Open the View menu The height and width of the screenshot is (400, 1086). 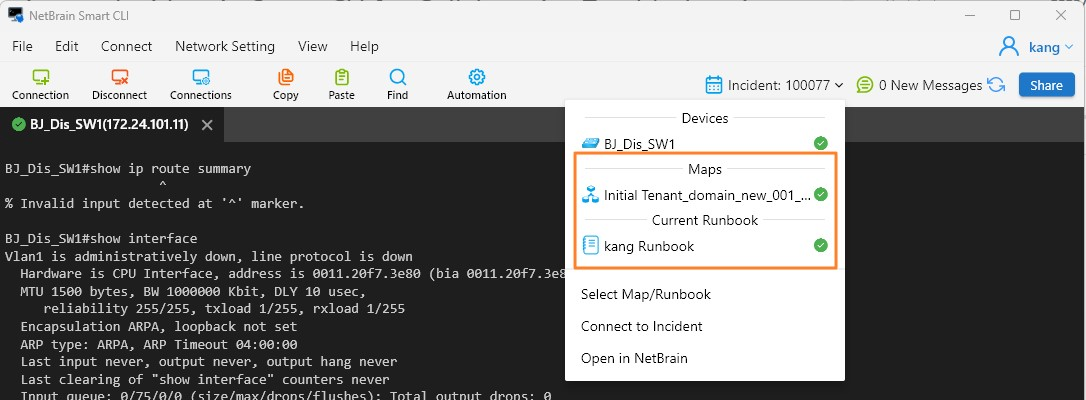pyautogui.click(x=312, y=46)
